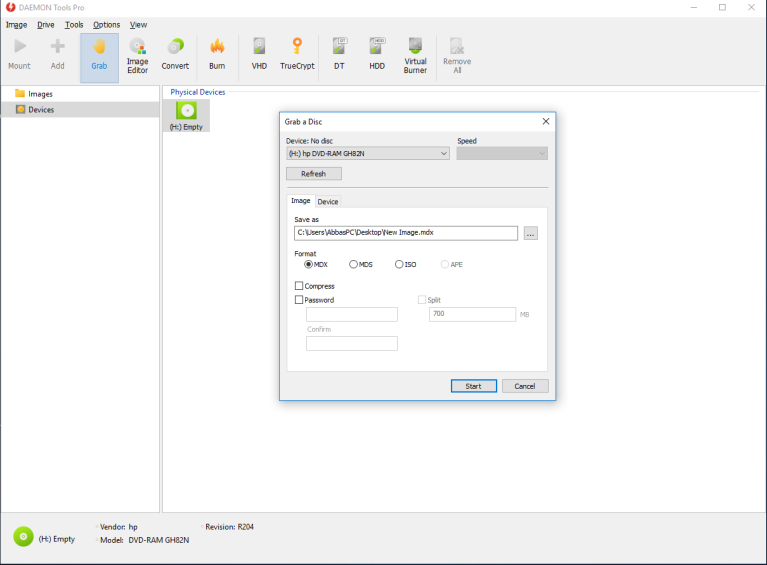Switch to the Device tab in dialog

(x=328, y=202)
